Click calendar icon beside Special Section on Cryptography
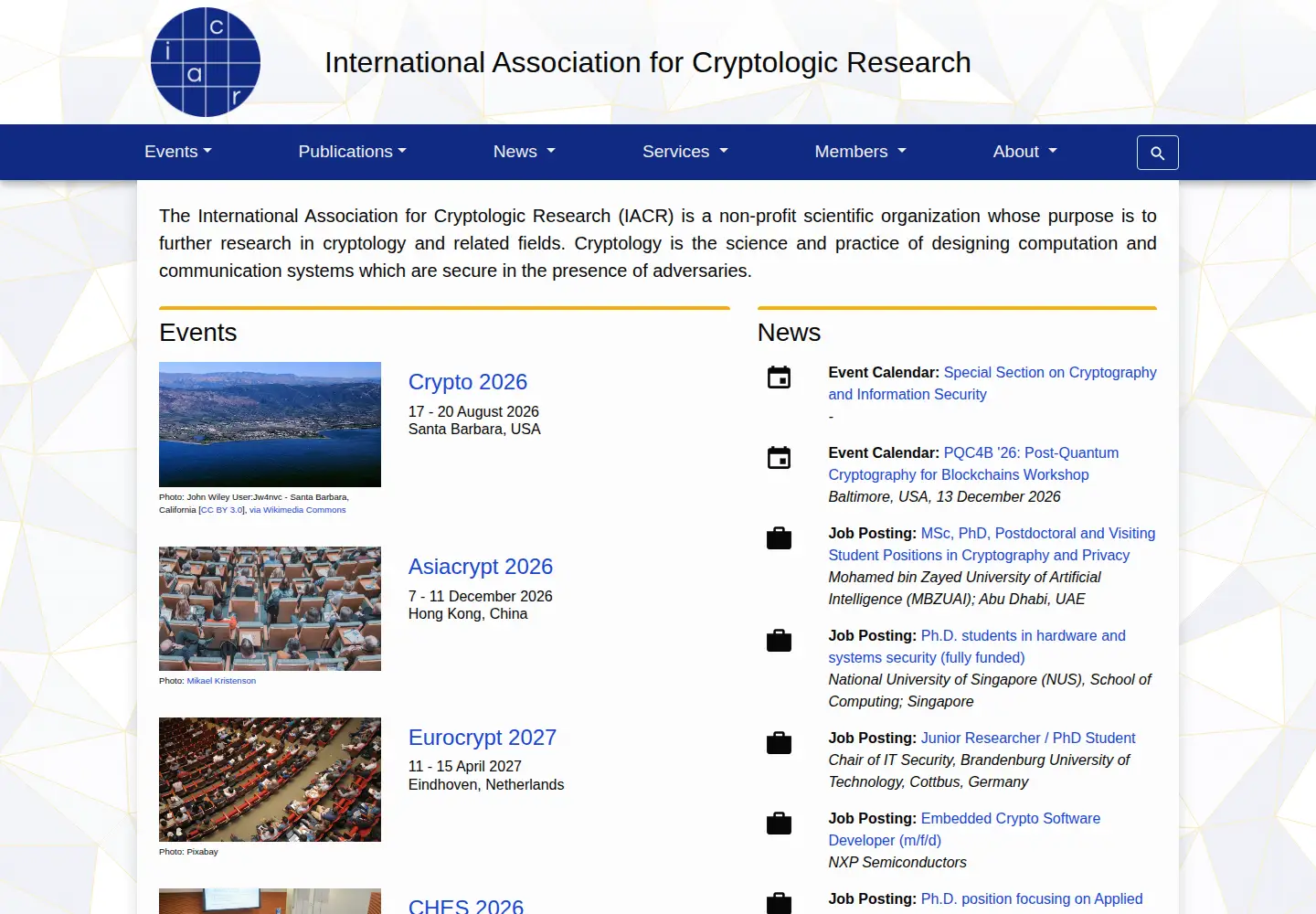The height and width of the screenshot is (914, 1316). (x=779, y=377)
